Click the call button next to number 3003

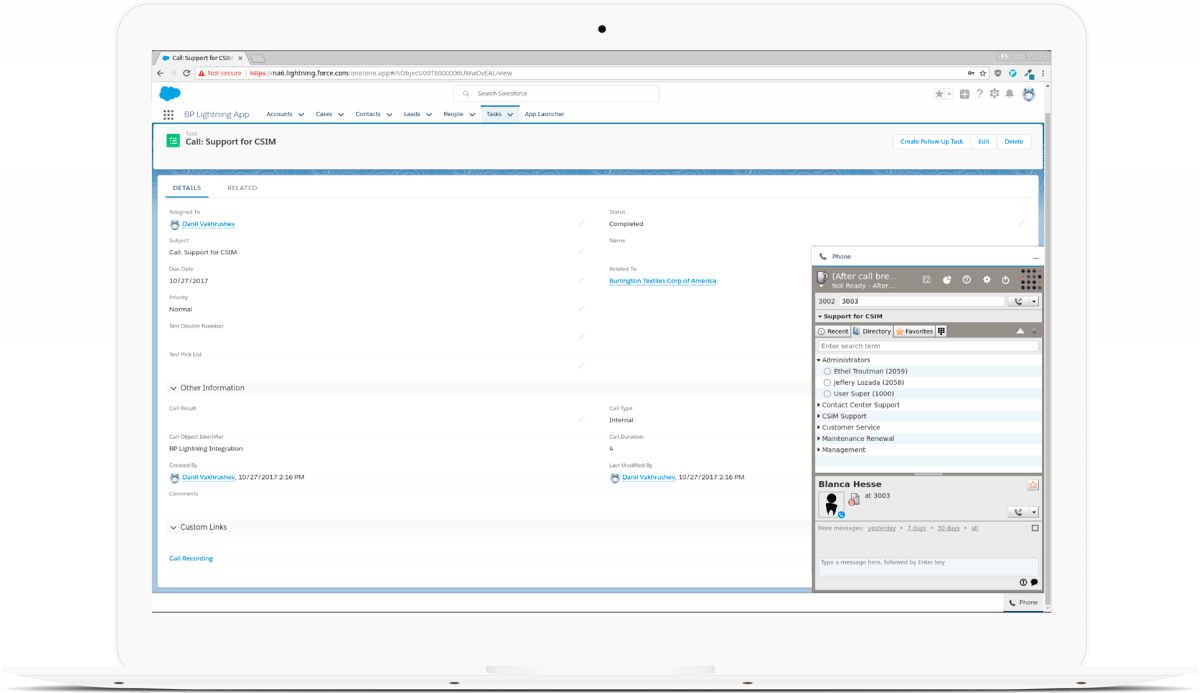click(1019, 301)
